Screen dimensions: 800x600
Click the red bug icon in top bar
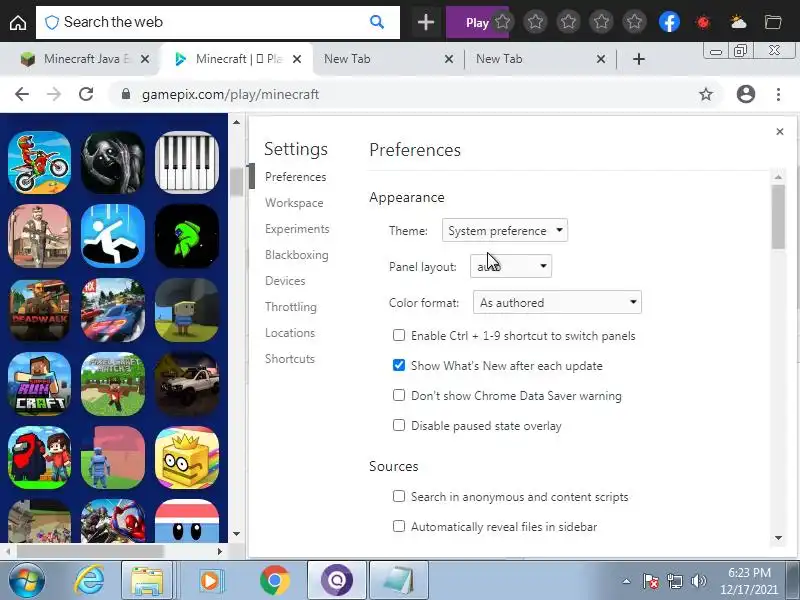point(703,22)
